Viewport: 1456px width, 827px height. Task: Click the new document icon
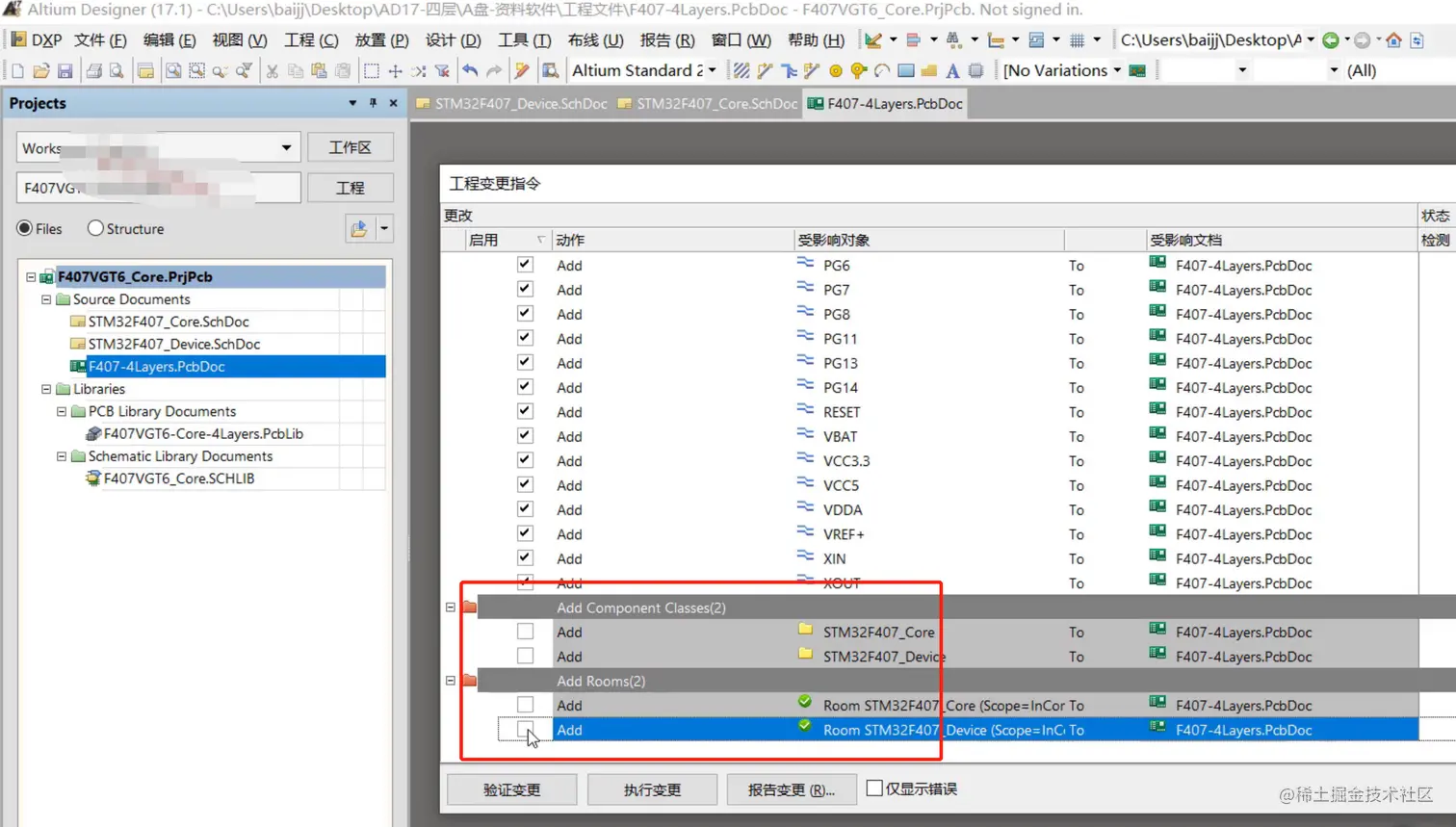[x=17, y=71]
